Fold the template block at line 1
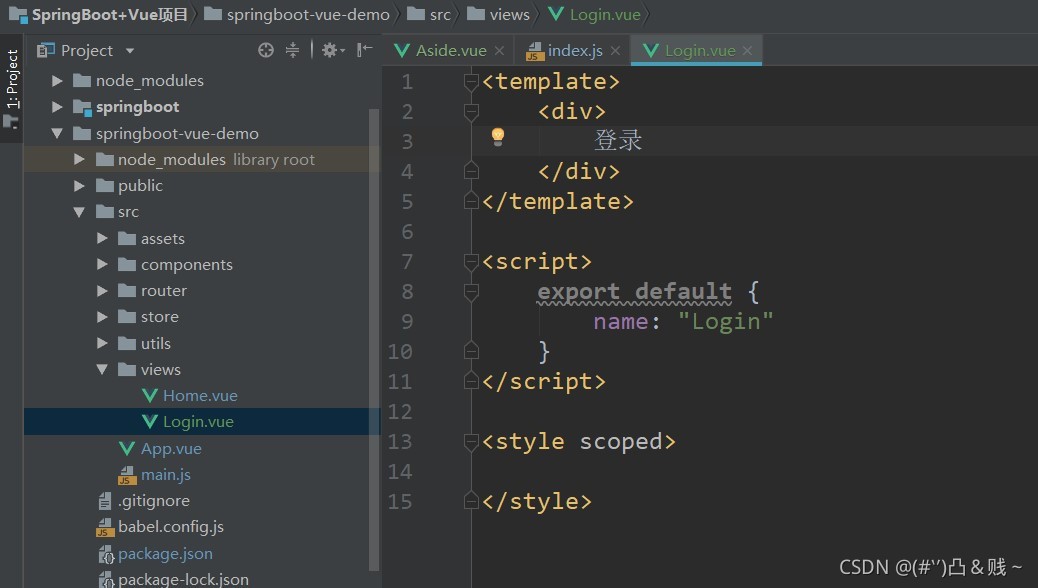This screenshot has width=1038, height=588. click(x=471, y=81)
